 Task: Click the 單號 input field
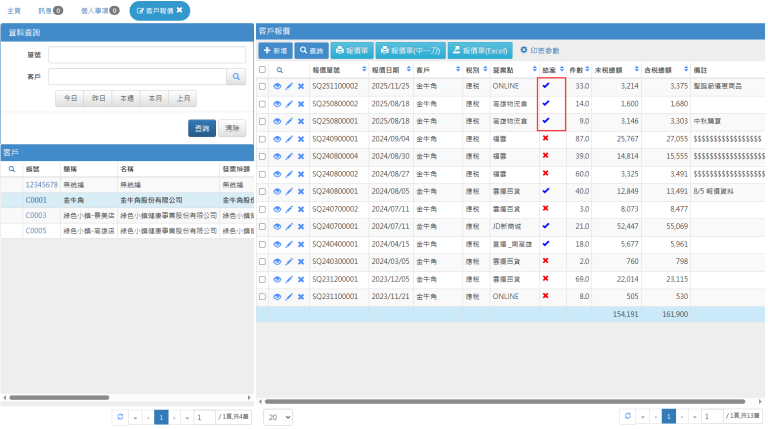[x=146, y=54]
